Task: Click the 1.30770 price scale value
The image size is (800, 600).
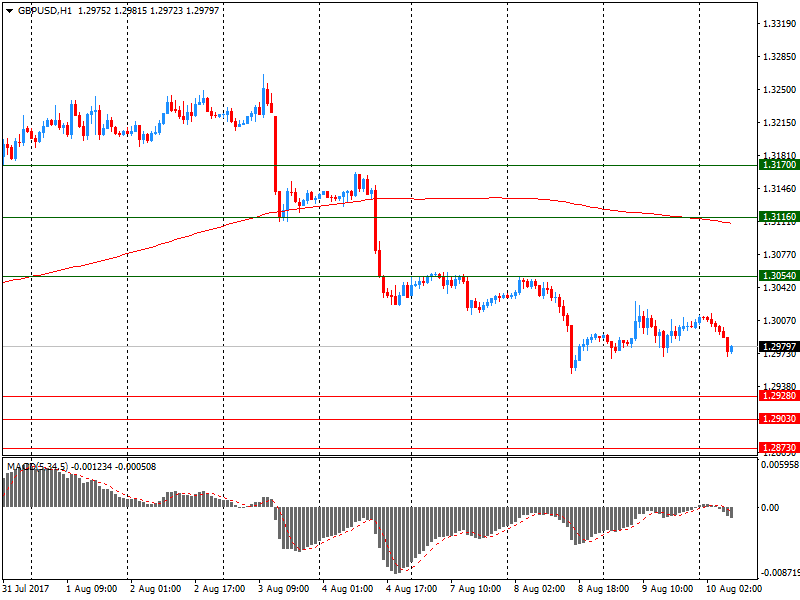Action: [x=779, y=255]
